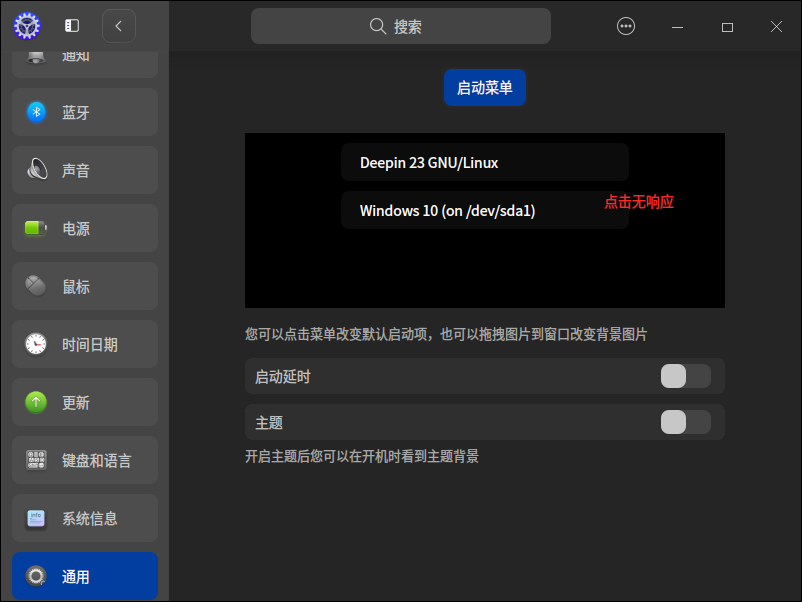The height and width of the screenshot is (602, 802).
Task: Click the 启动延时 label text
Action: pyautogui.click(x=282, y=377)
